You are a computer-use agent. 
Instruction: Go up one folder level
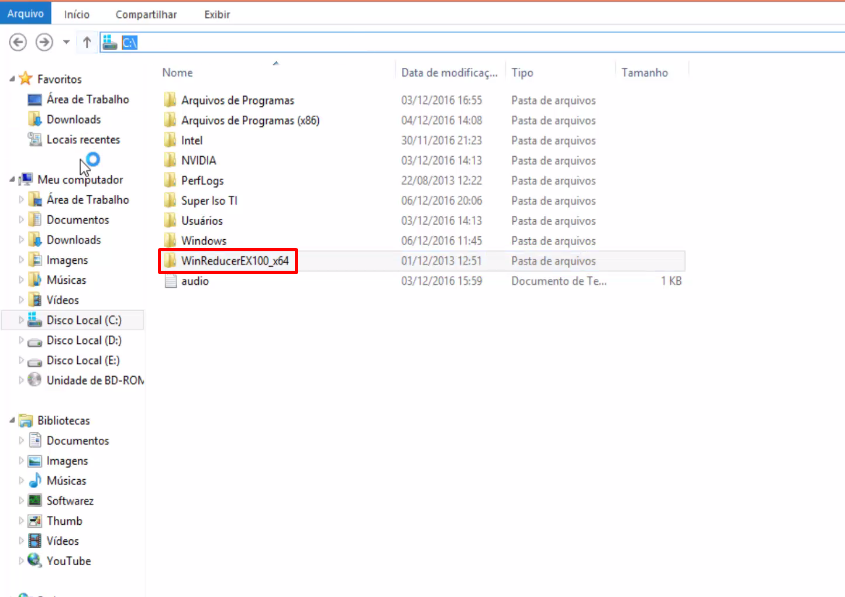[x=87, y=42]
